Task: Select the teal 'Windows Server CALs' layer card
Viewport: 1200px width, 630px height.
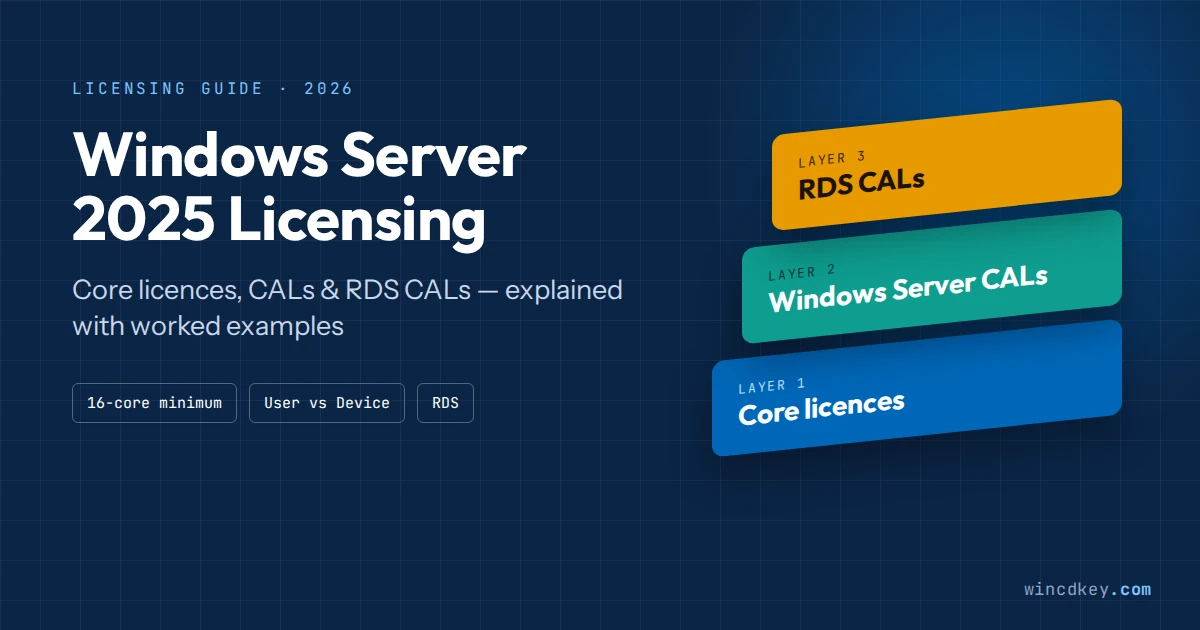Action: click(931, 277)
